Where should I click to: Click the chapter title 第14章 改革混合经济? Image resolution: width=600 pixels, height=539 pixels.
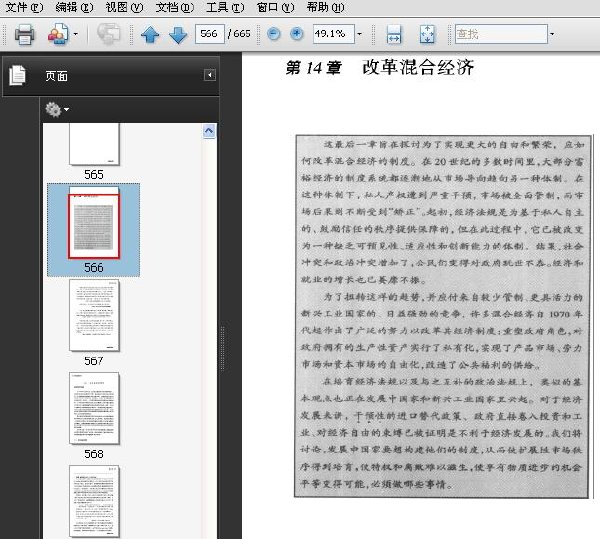[x=380, y=68]
